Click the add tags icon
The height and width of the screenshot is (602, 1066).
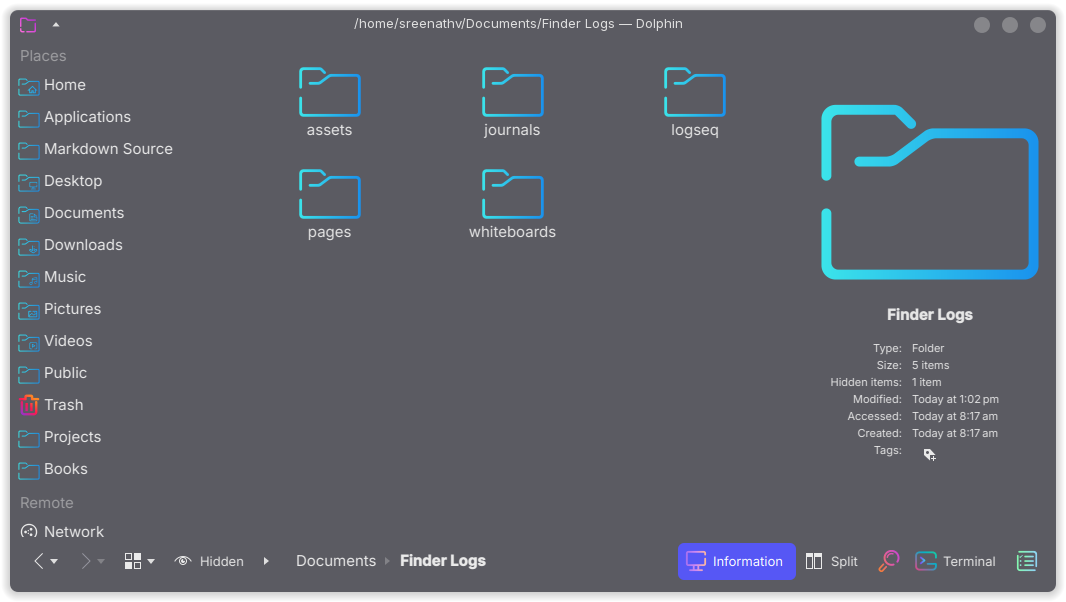[x=929, y=454]
